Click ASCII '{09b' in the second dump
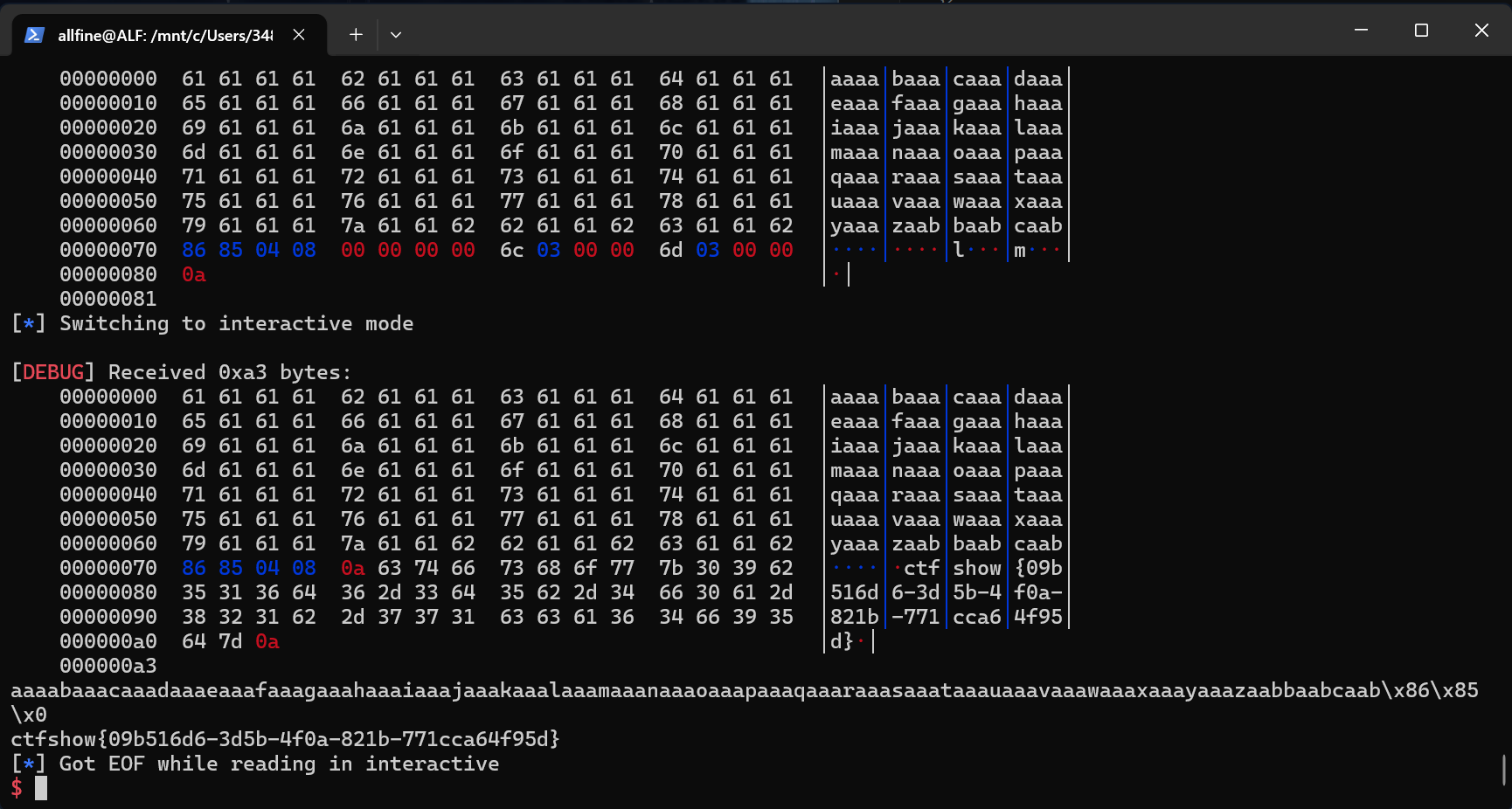Viewport: 1512px width, 809px height. pyautogui.click(x=1038, y=568)
